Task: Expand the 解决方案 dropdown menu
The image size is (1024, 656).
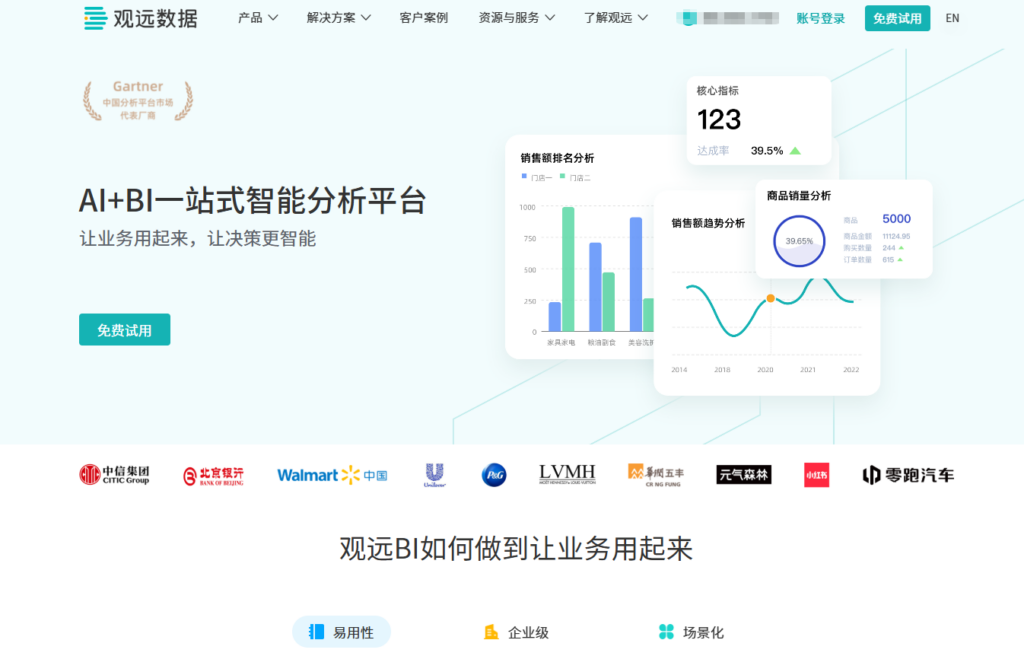Action: coord(338,18)
